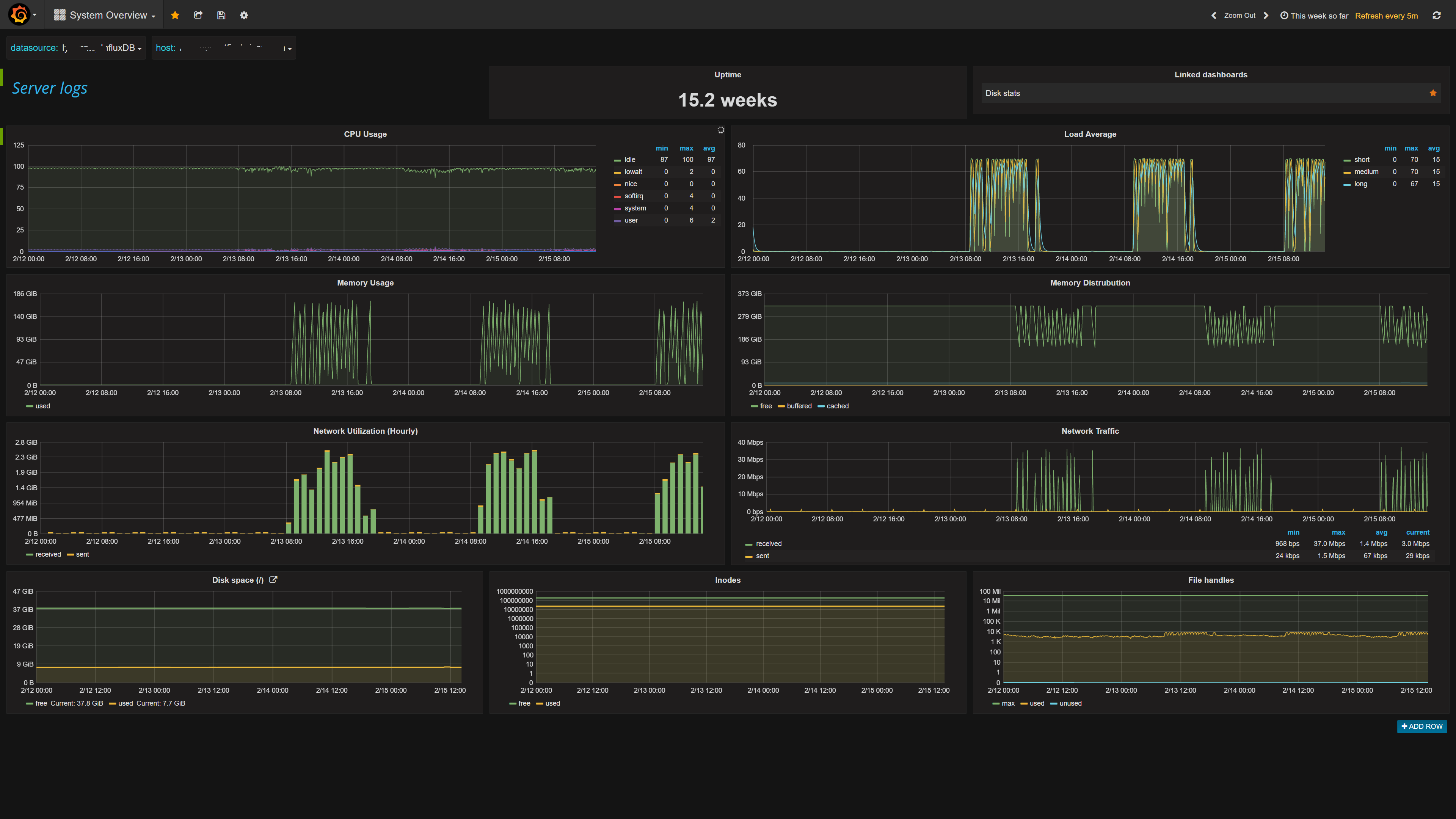
Task: Click the share dashboard icon
Action: 198,15
